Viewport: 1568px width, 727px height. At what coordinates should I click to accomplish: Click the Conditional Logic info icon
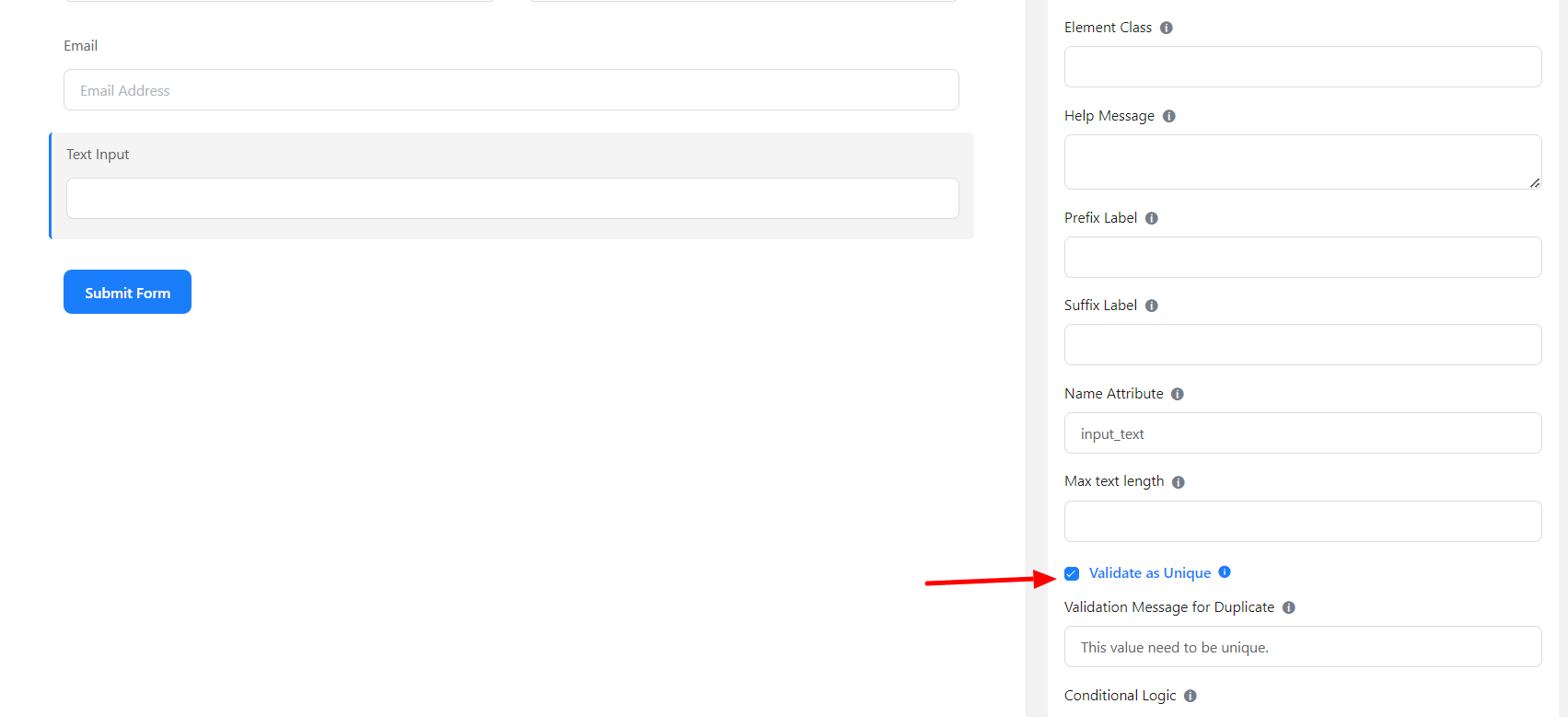tap(1190, 696)
